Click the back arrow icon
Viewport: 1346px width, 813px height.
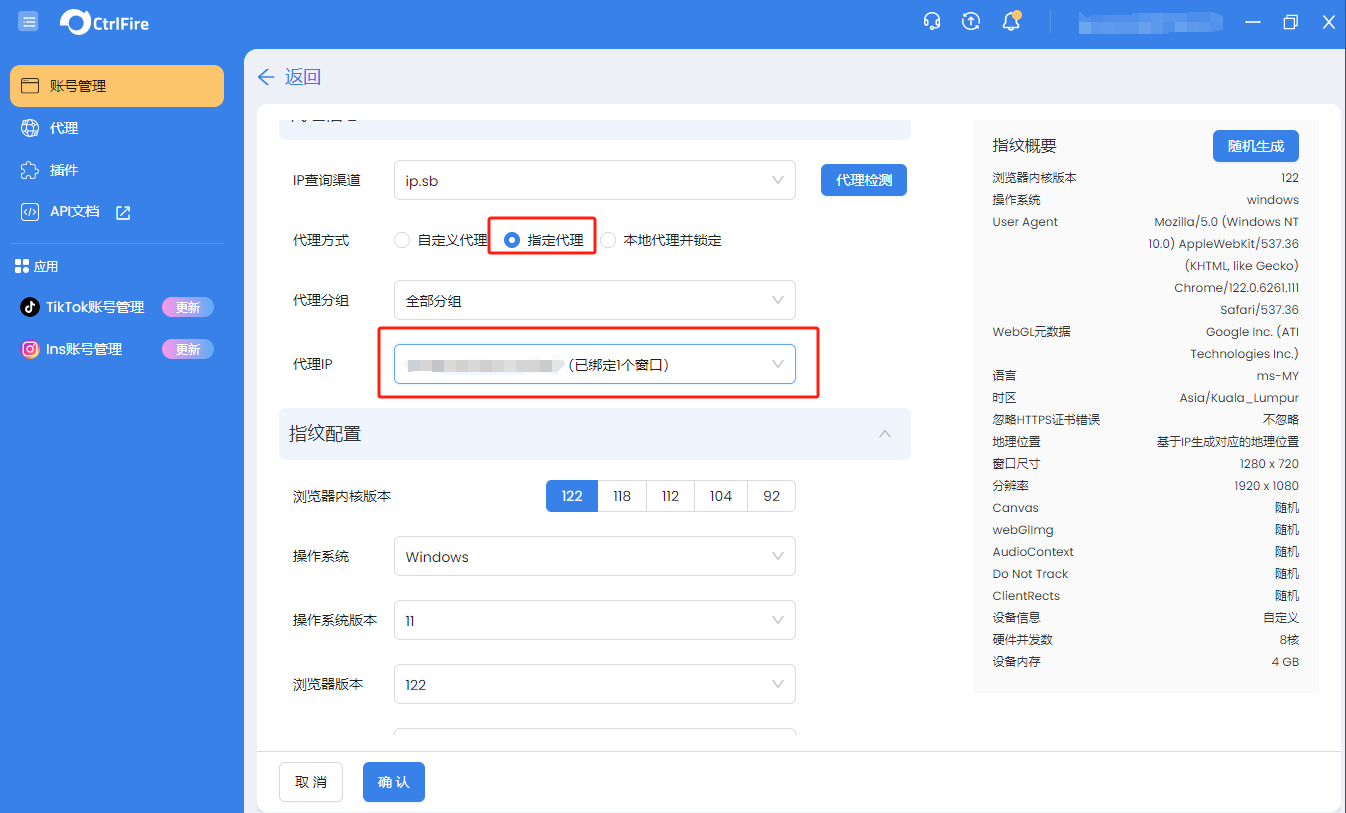click(266, 77)
